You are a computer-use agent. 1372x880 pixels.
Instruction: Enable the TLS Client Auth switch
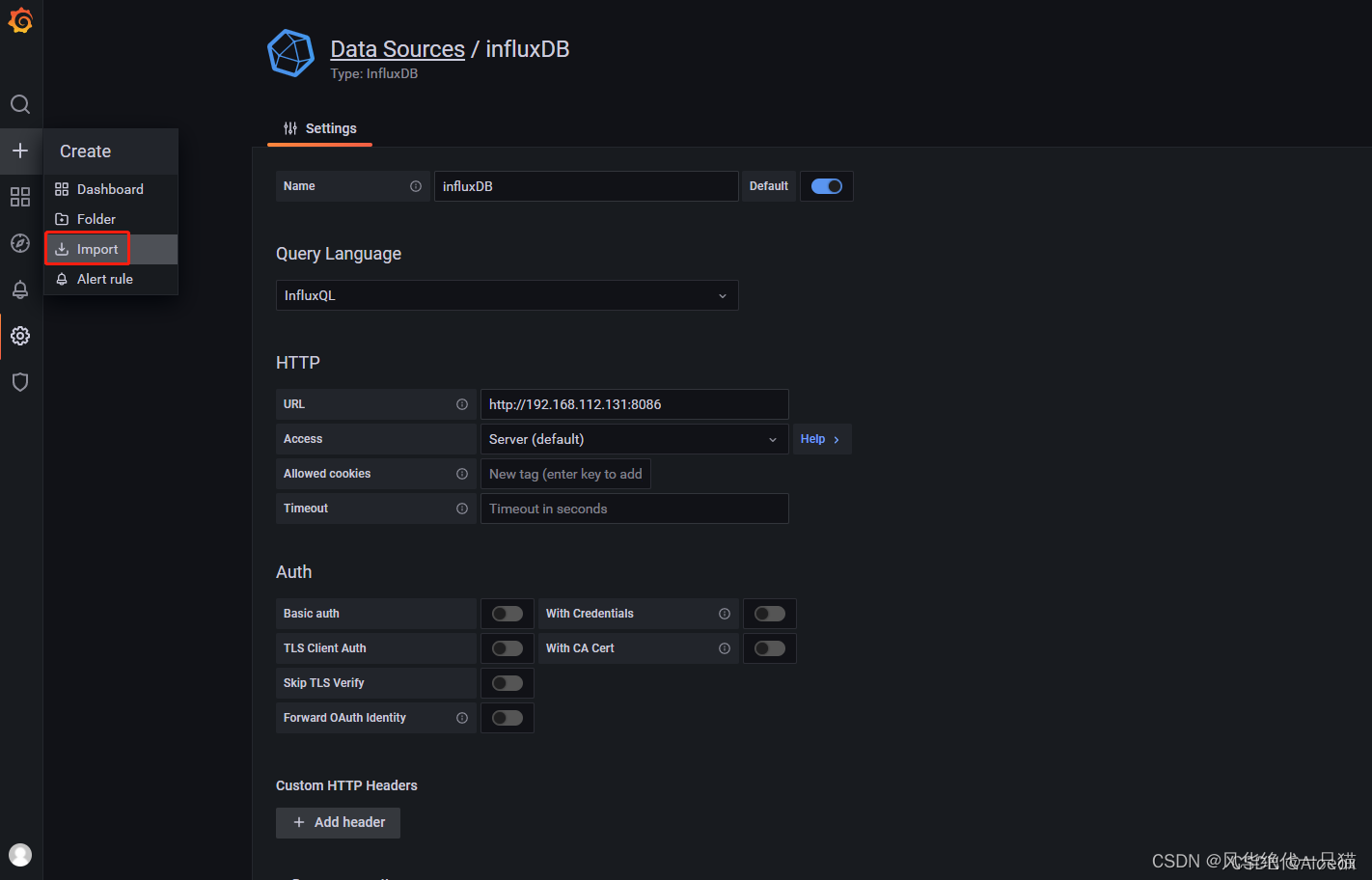tap(508, 648)
